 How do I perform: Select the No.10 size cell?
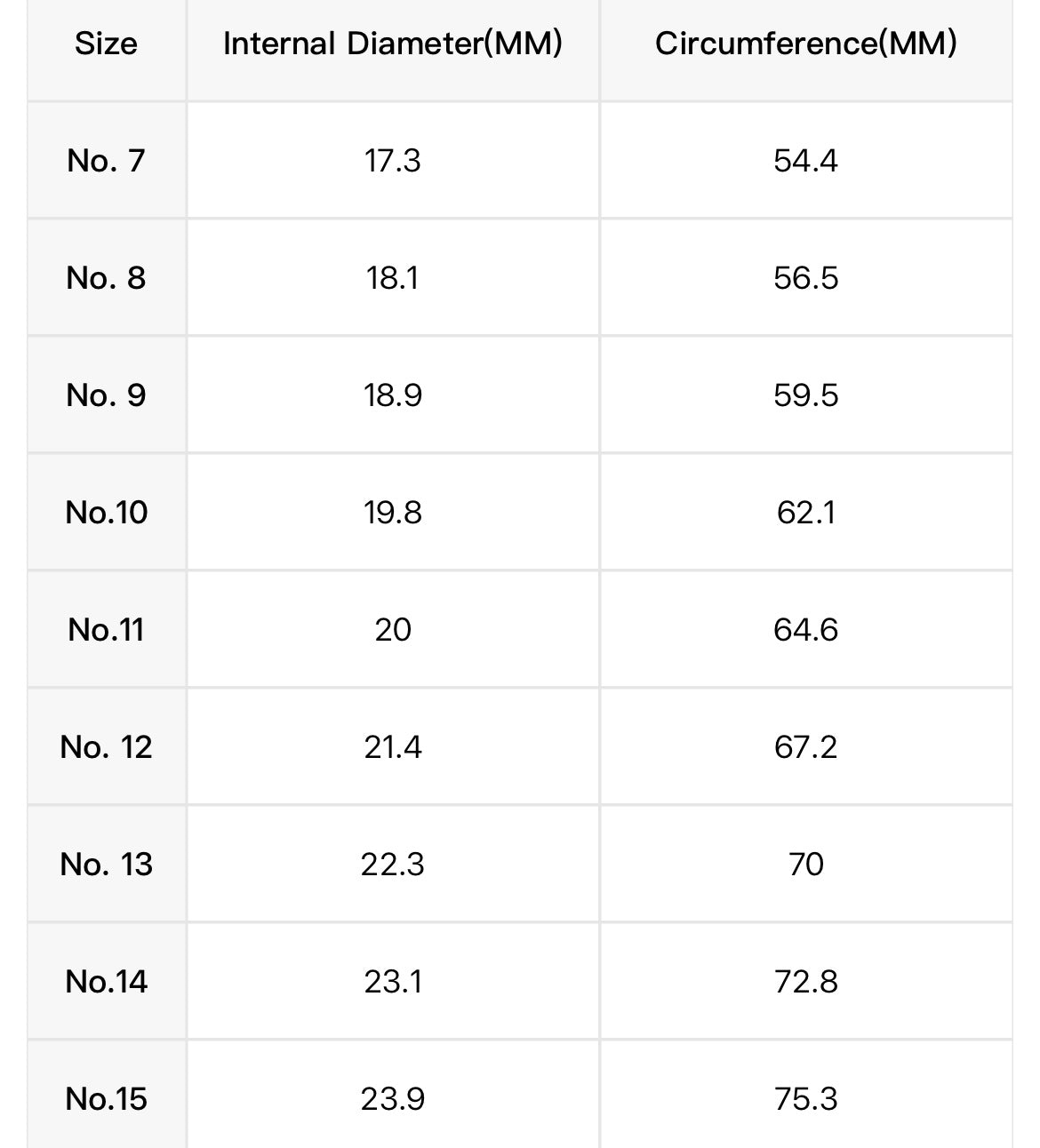pos(106,513)
